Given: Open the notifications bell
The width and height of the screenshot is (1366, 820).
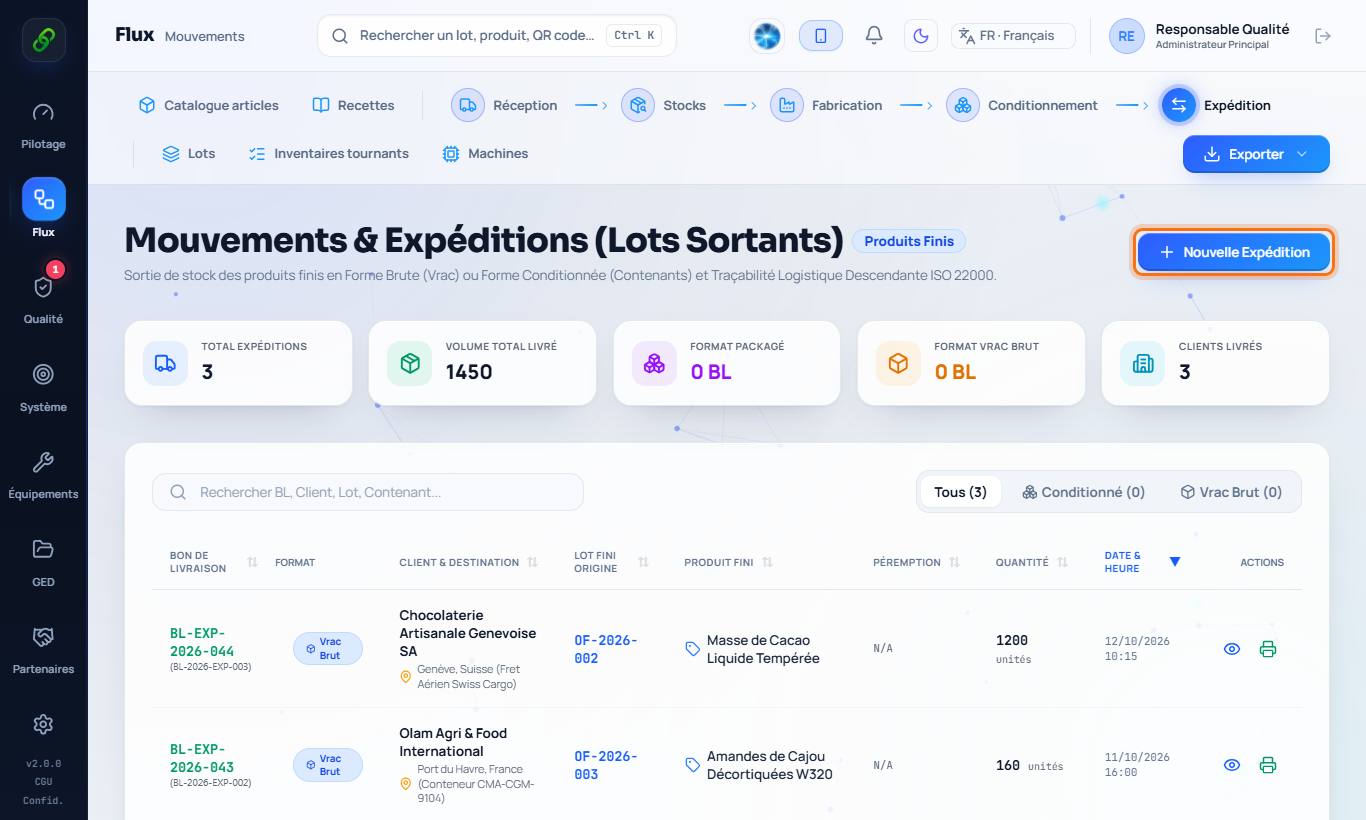Looking at the screenshot, I should point(874,36).
